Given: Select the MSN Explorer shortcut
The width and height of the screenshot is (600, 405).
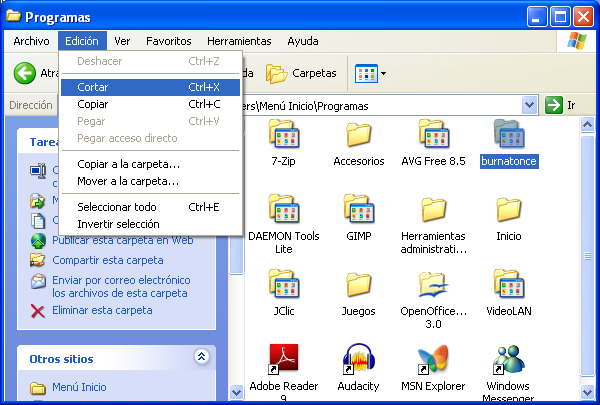Looking at the screenshot, I should click(x=433, y=361).
